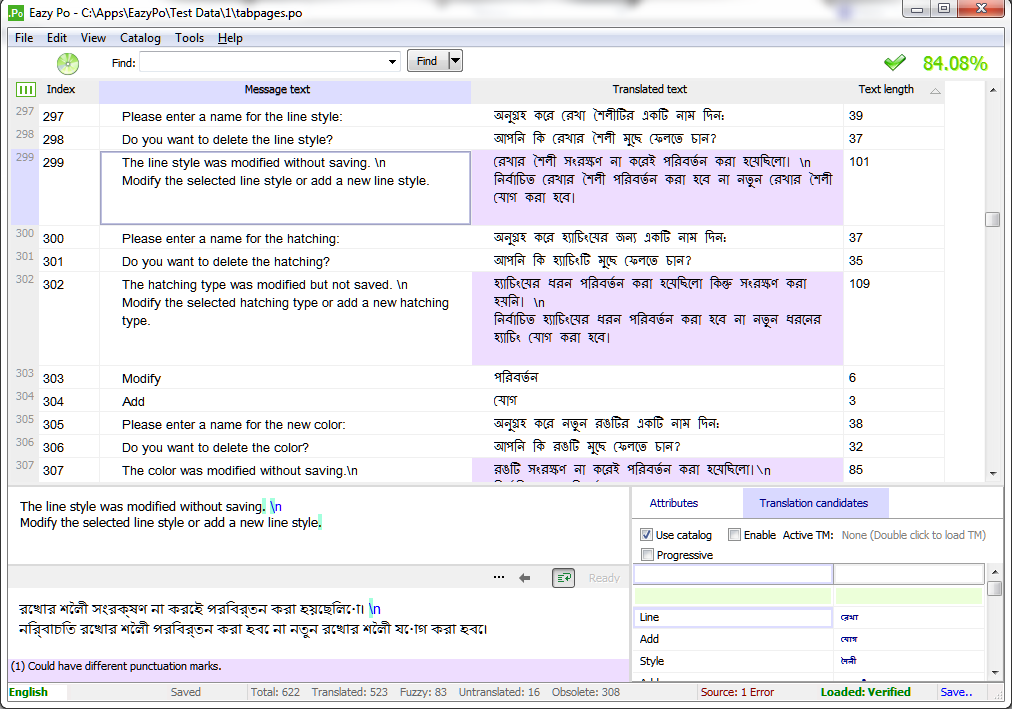The height and width of the screenshot is (709, 1012).
Task: Click 'Loaded: Verified' in the status bar
Action: pos(865,692)
